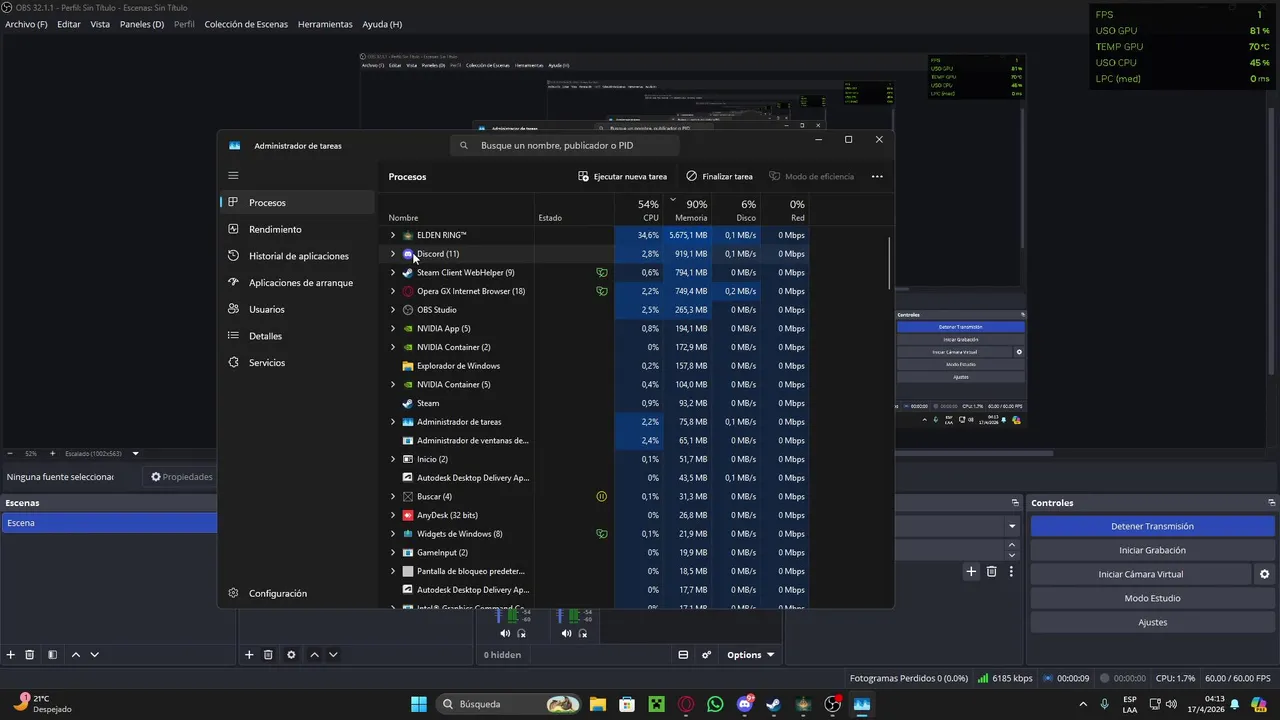
Task: Open Windows Start menu
Action: click(418, 704)
